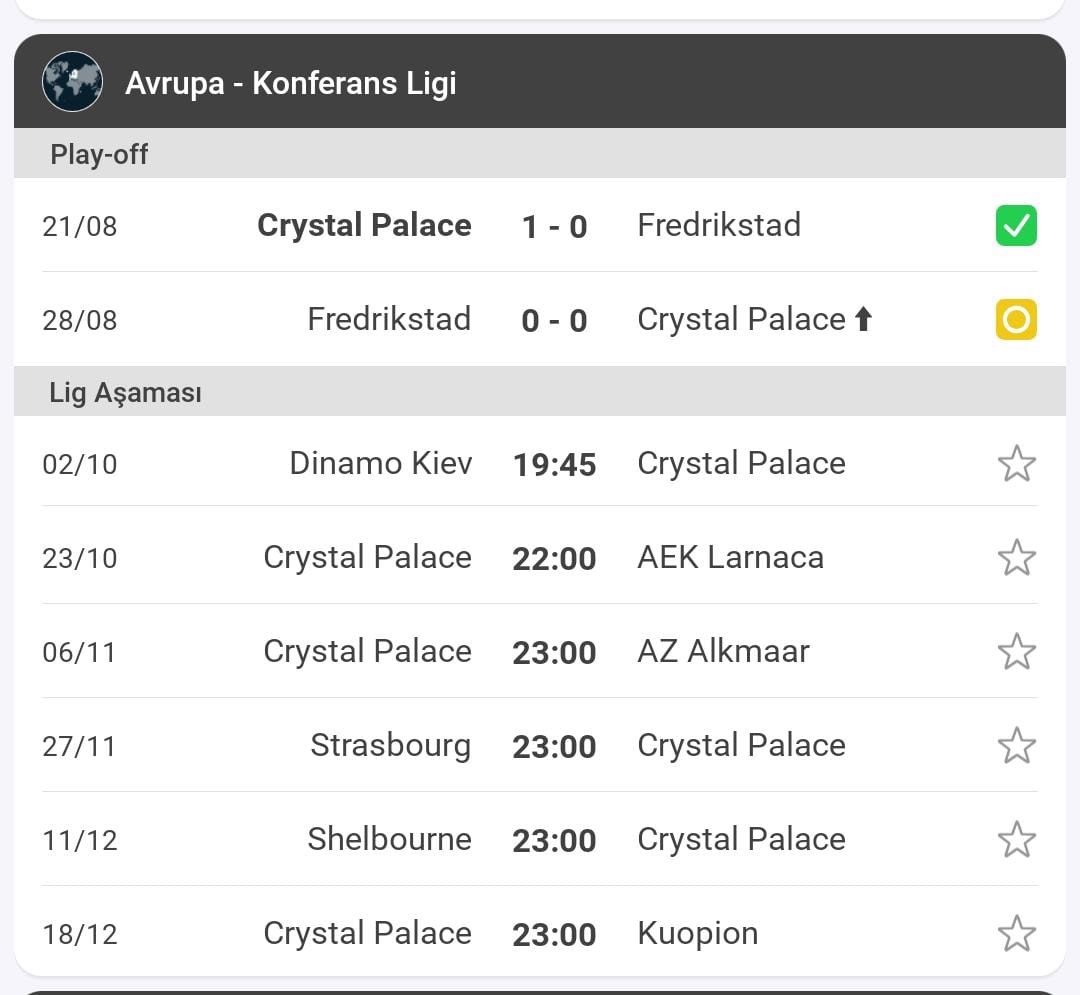1080x995 pixels.
Task: Select the Play-off section header
Action: (540, 154)
